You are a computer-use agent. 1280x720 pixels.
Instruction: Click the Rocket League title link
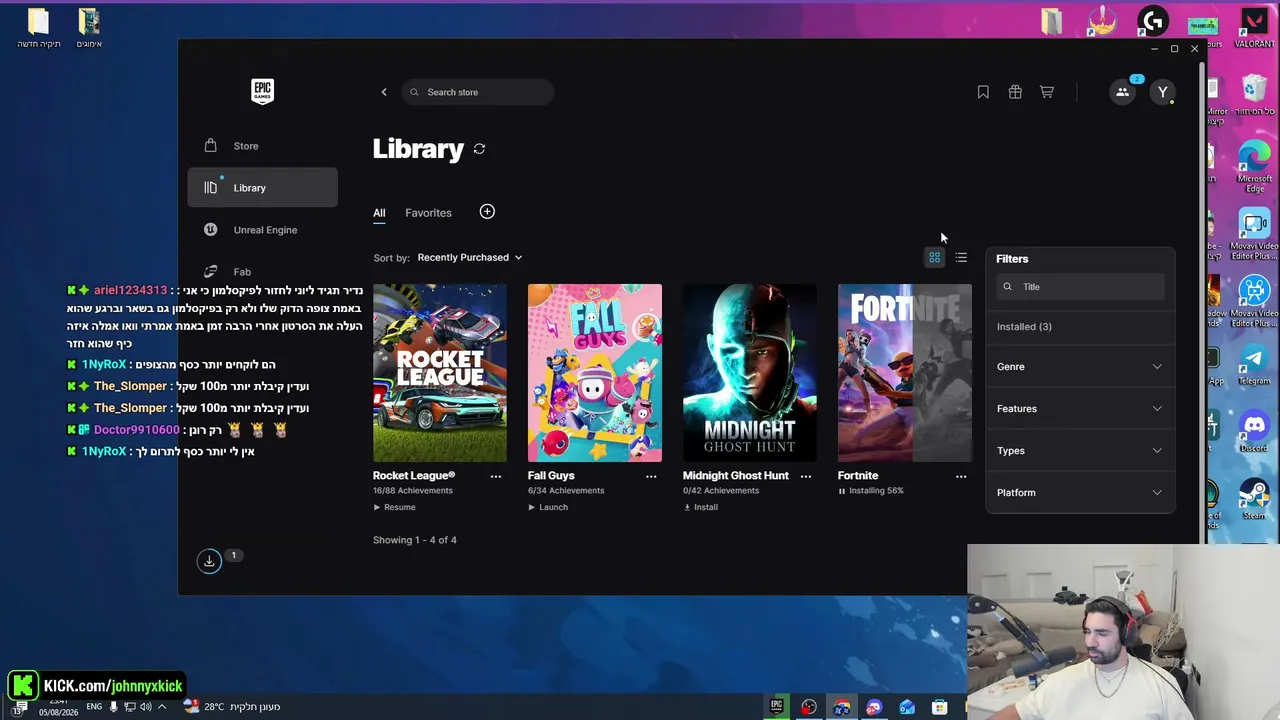(414, 476)
